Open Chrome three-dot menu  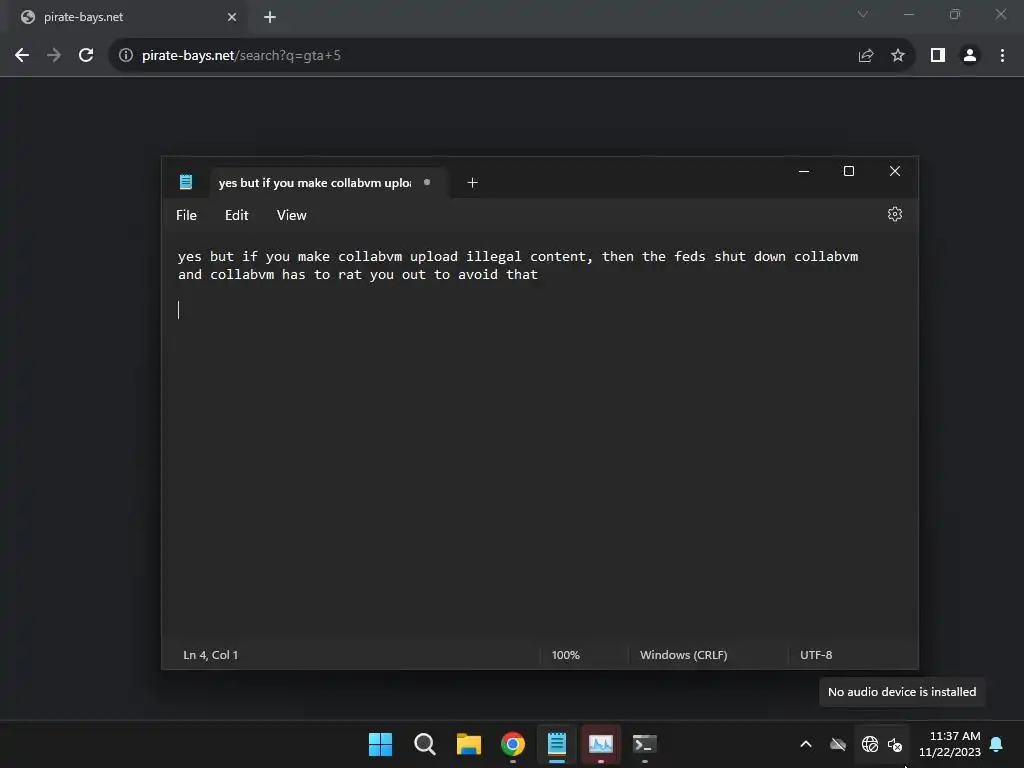[x=1002, y=56]
